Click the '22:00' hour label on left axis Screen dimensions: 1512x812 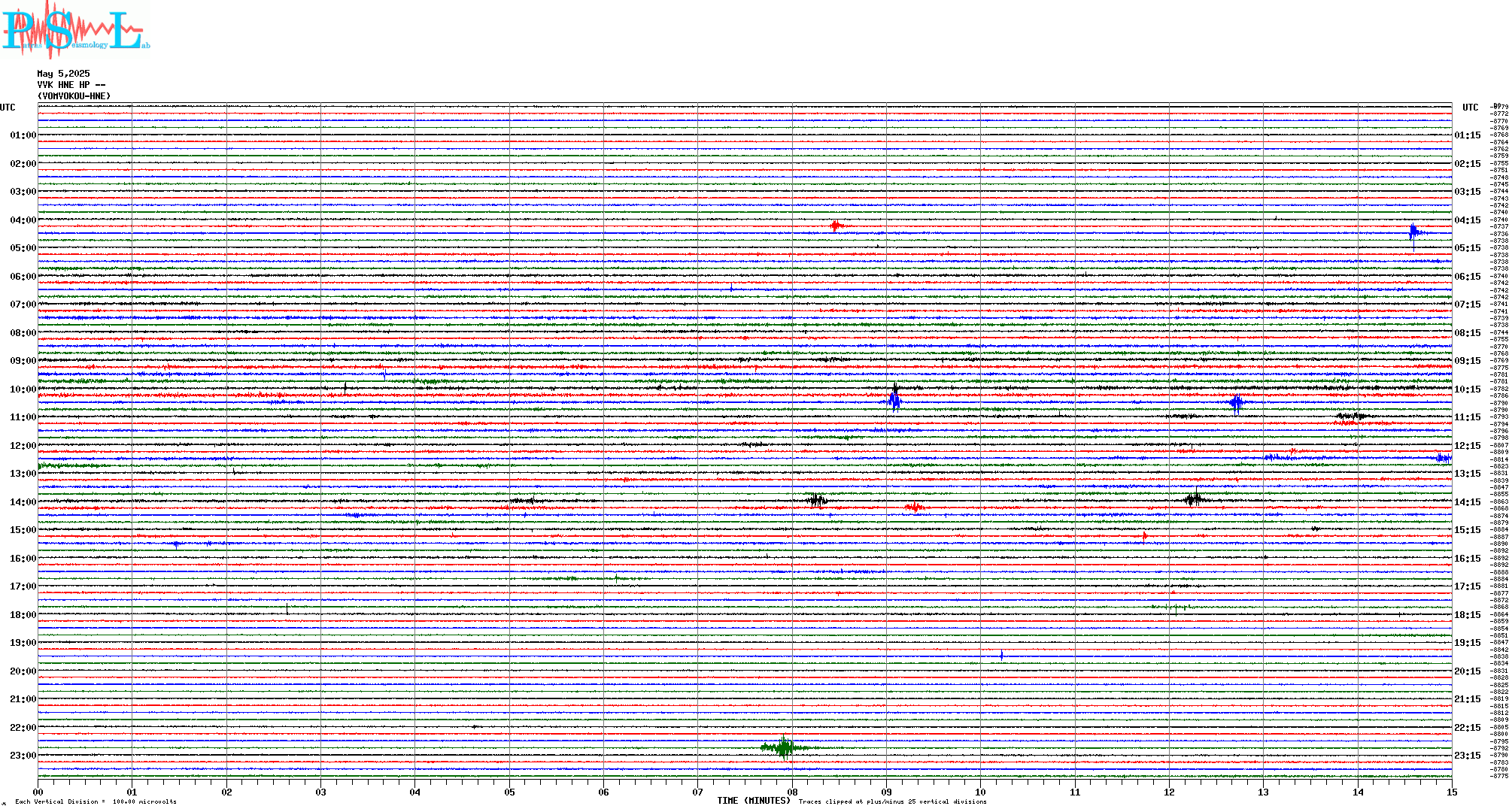click(x=23, y=728)
